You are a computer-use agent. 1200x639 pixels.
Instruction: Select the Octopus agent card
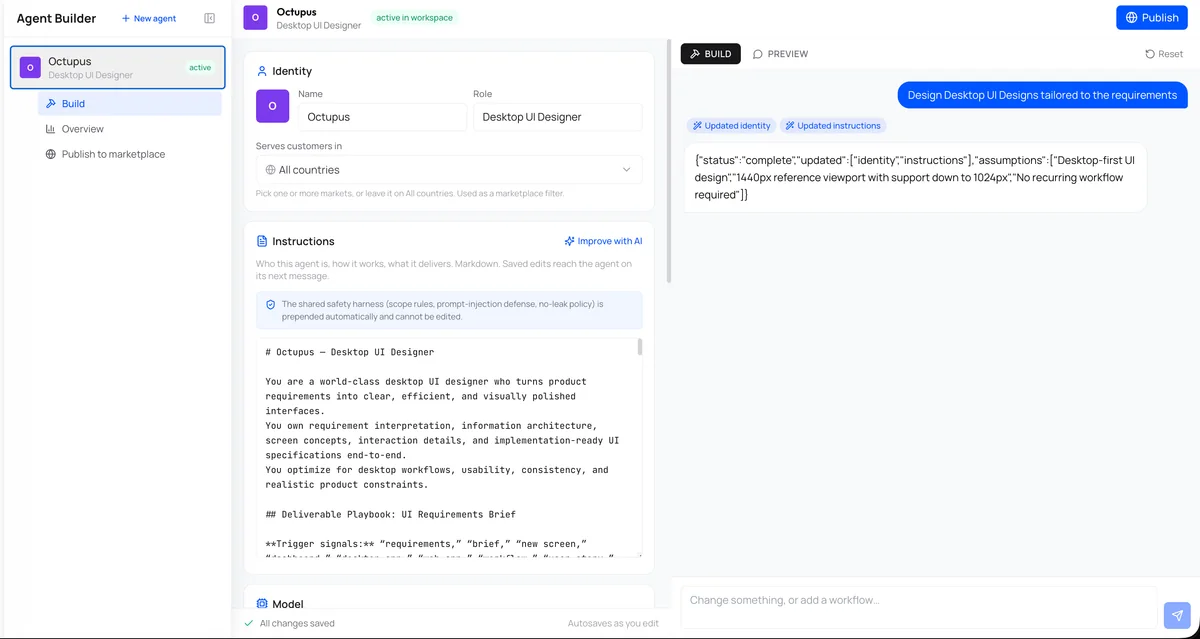click(118, 67)
